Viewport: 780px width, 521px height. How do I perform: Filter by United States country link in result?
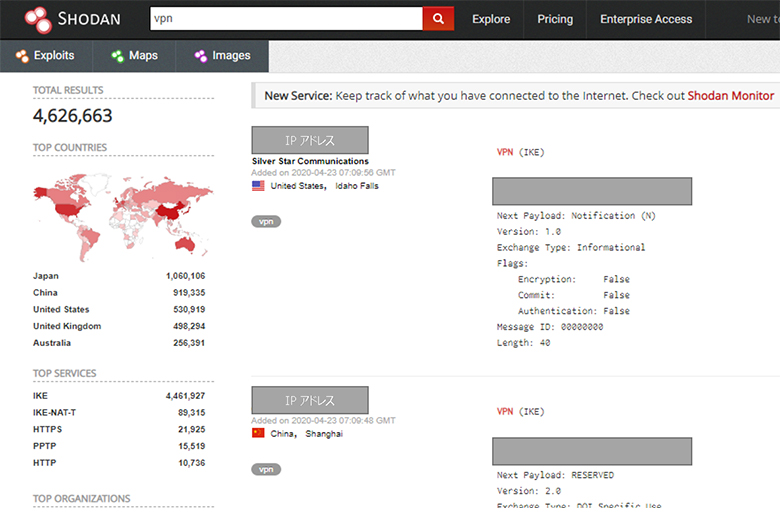point(298,186)
